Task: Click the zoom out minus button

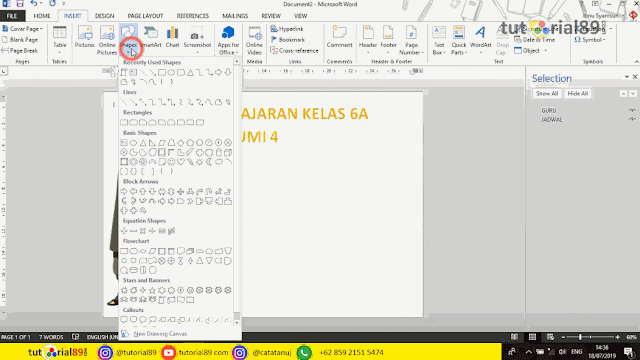Action: pyautogui.click(x=563, y=337)
